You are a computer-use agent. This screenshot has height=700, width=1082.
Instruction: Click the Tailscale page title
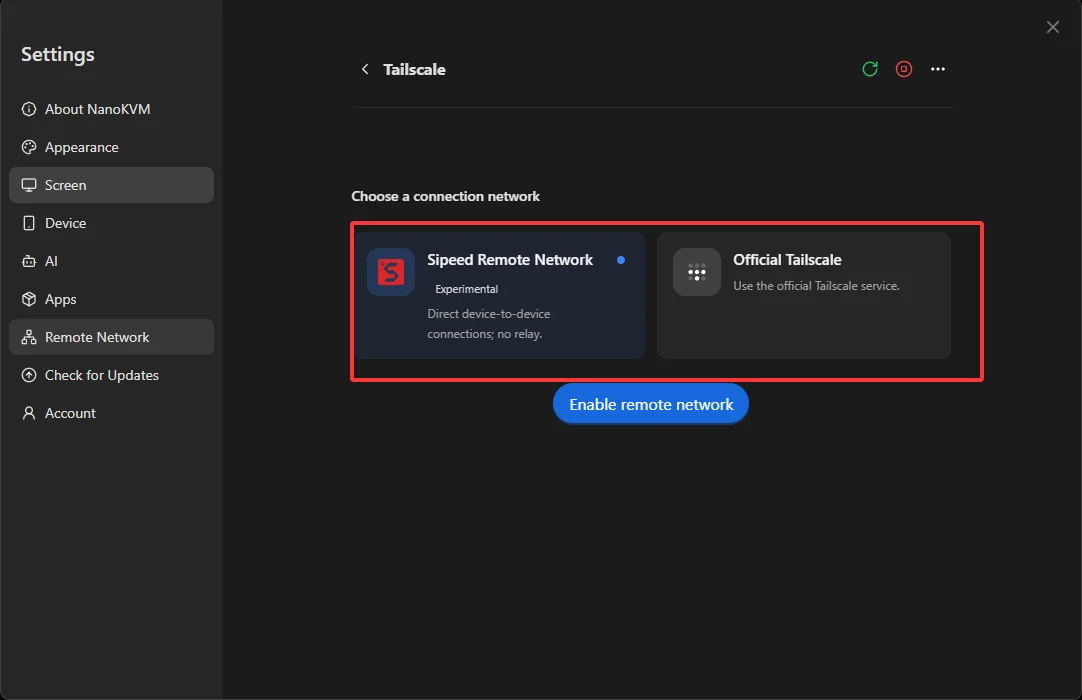(x=414, y=69)
